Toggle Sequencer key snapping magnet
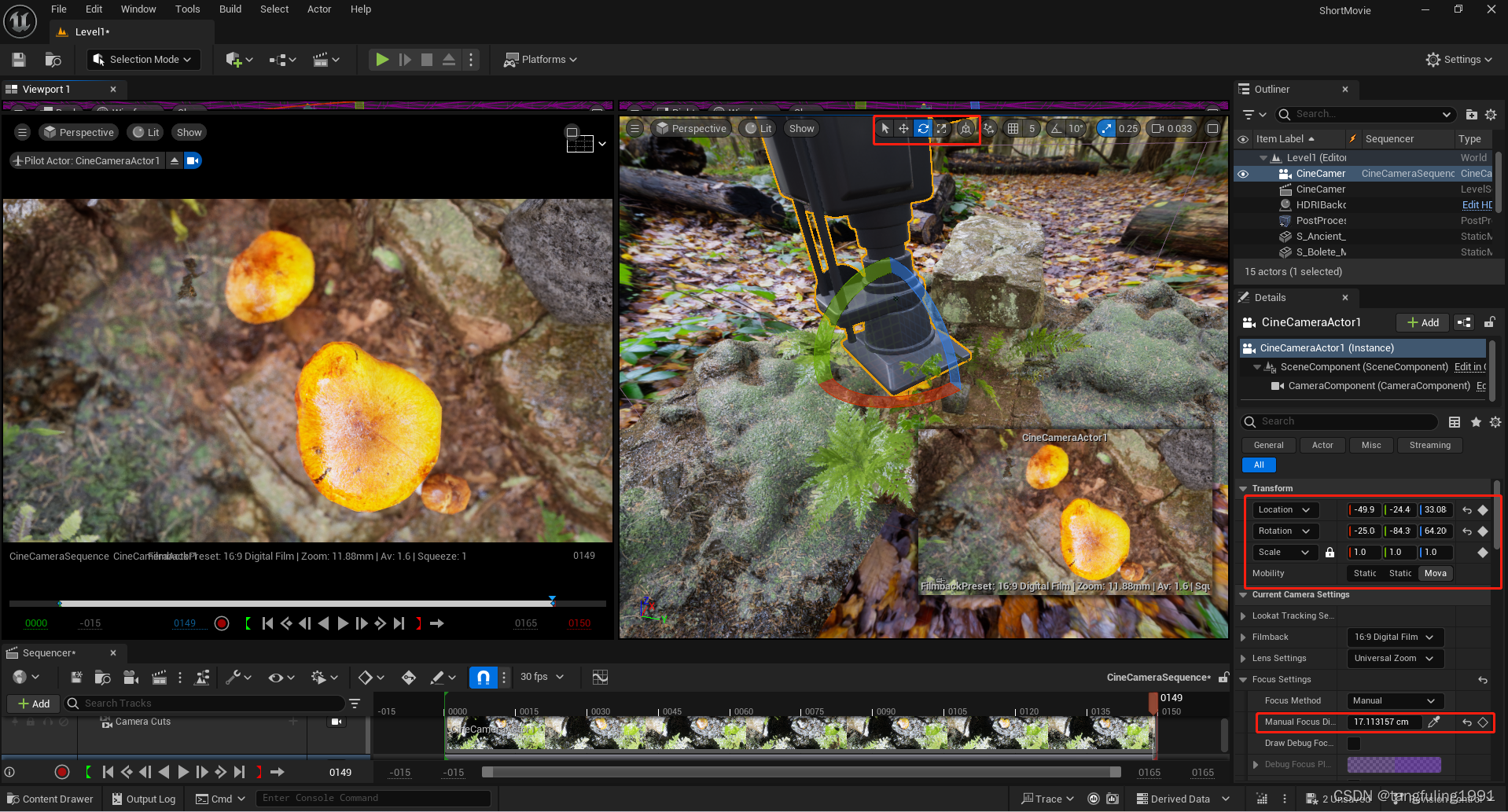The height and width of the screenshot is (812, 1508). tap(484, 677)
